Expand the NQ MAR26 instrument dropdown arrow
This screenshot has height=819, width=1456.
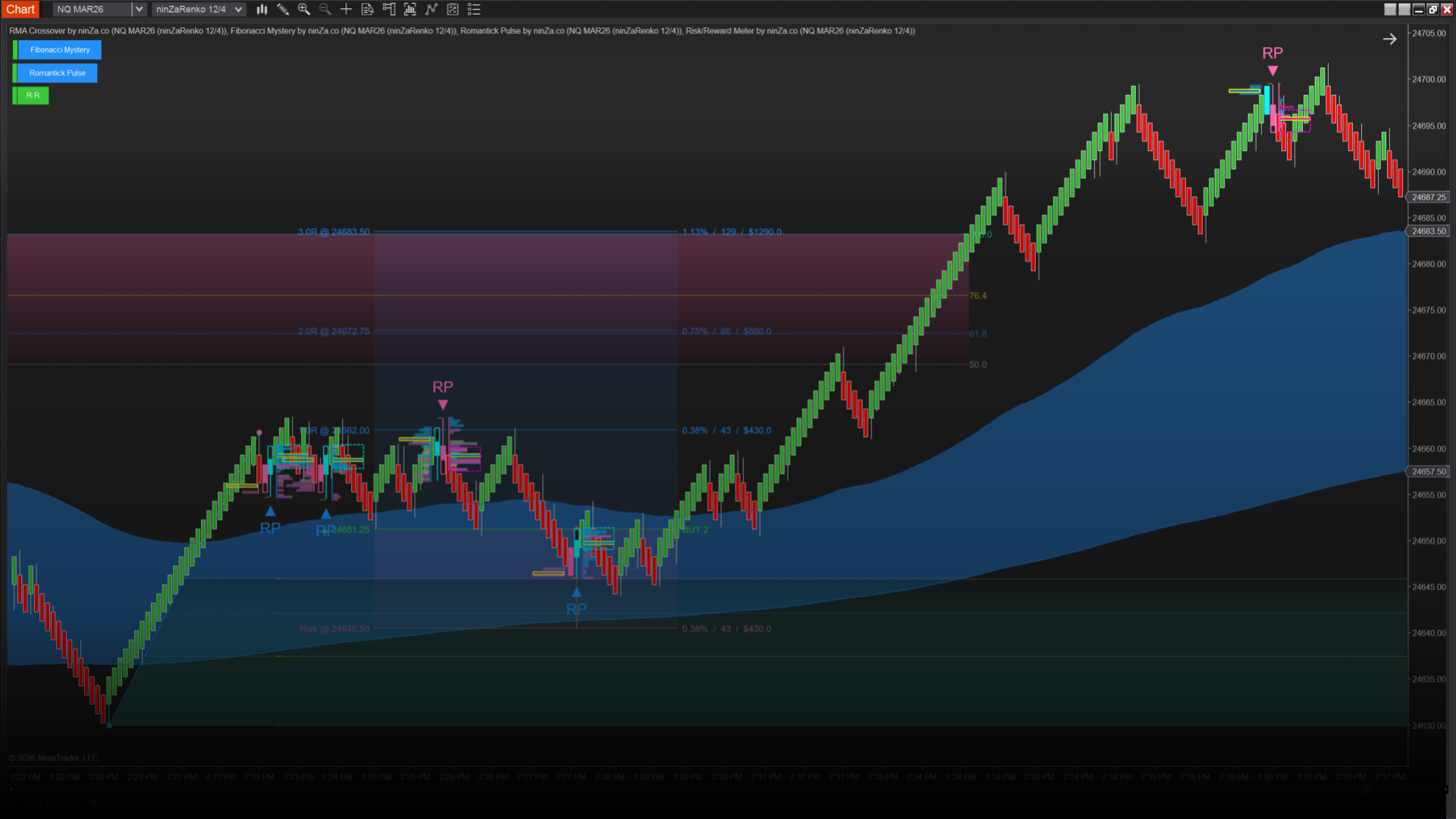coord(139,9)
